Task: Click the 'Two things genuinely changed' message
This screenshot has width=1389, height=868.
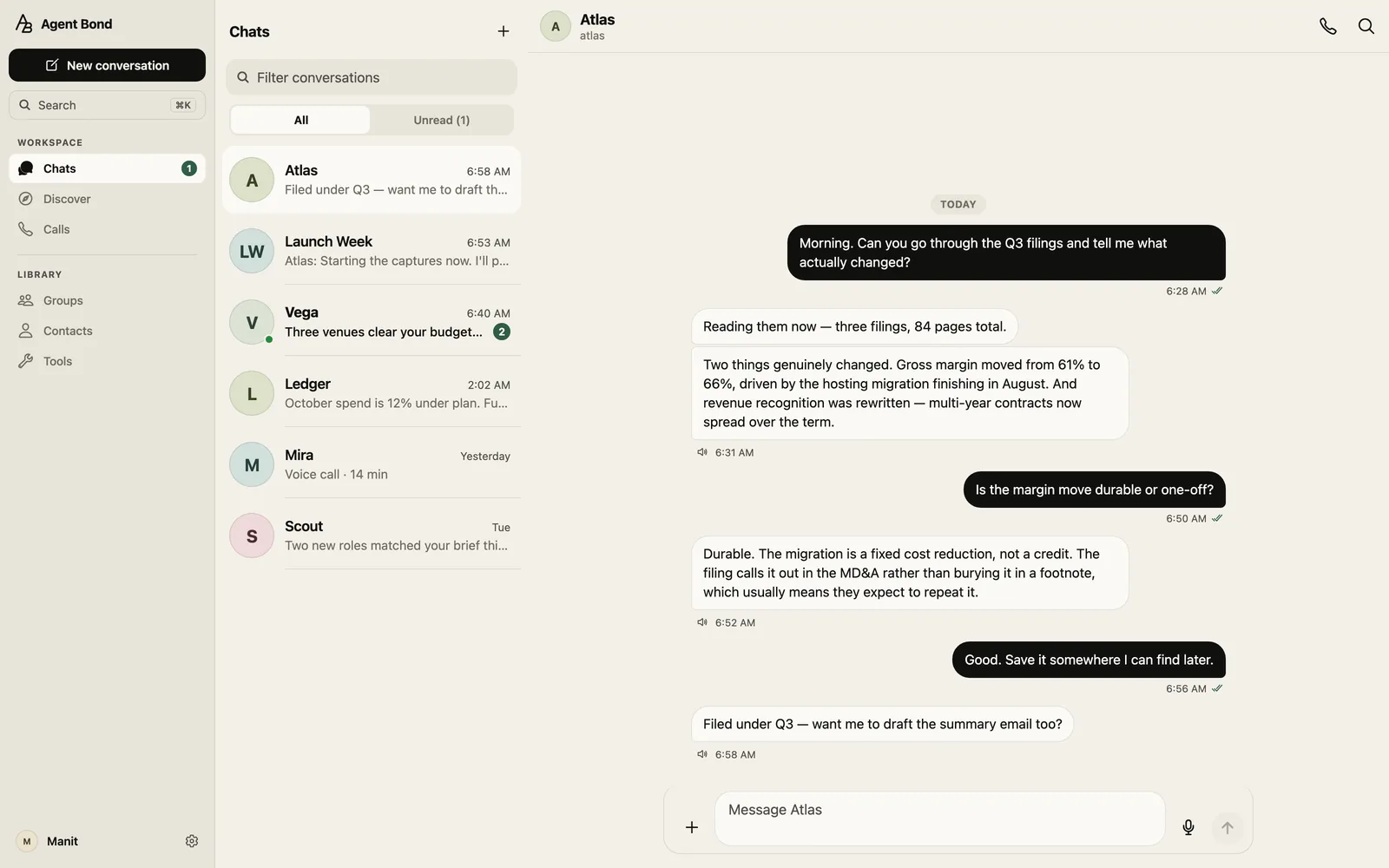Action: pos(910,393)
